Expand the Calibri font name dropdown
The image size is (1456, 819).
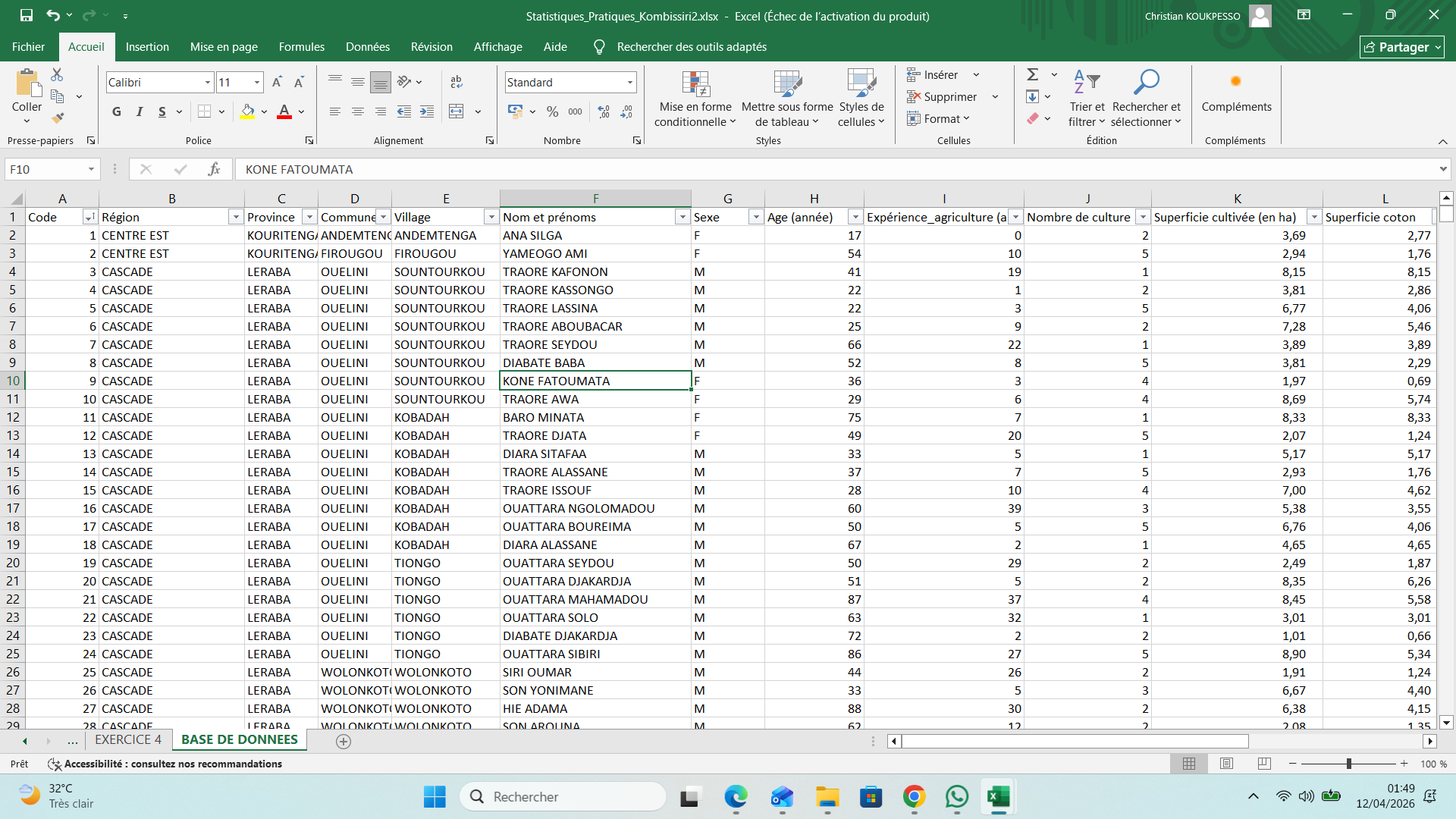(207, 82)
